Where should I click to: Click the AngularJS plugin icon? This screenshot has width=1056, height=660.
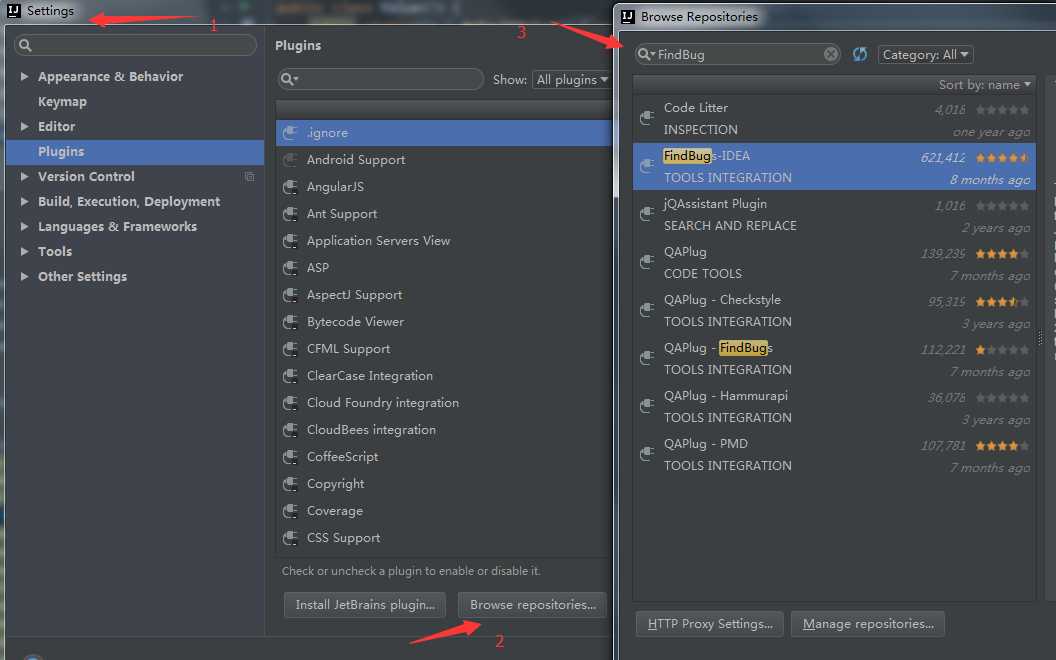click(290, 187)
